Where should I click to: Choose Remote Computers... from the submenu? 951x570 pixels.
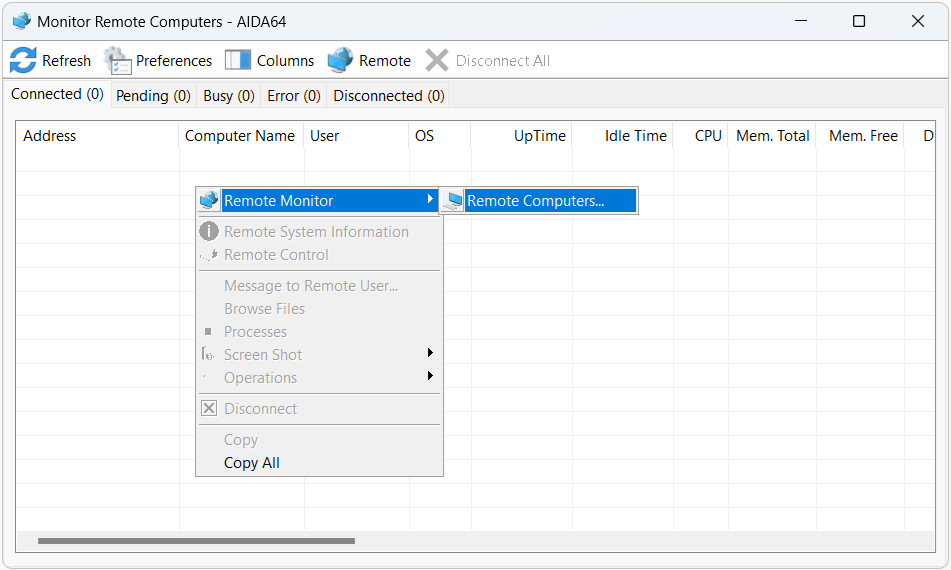click(x=535, y=201)
